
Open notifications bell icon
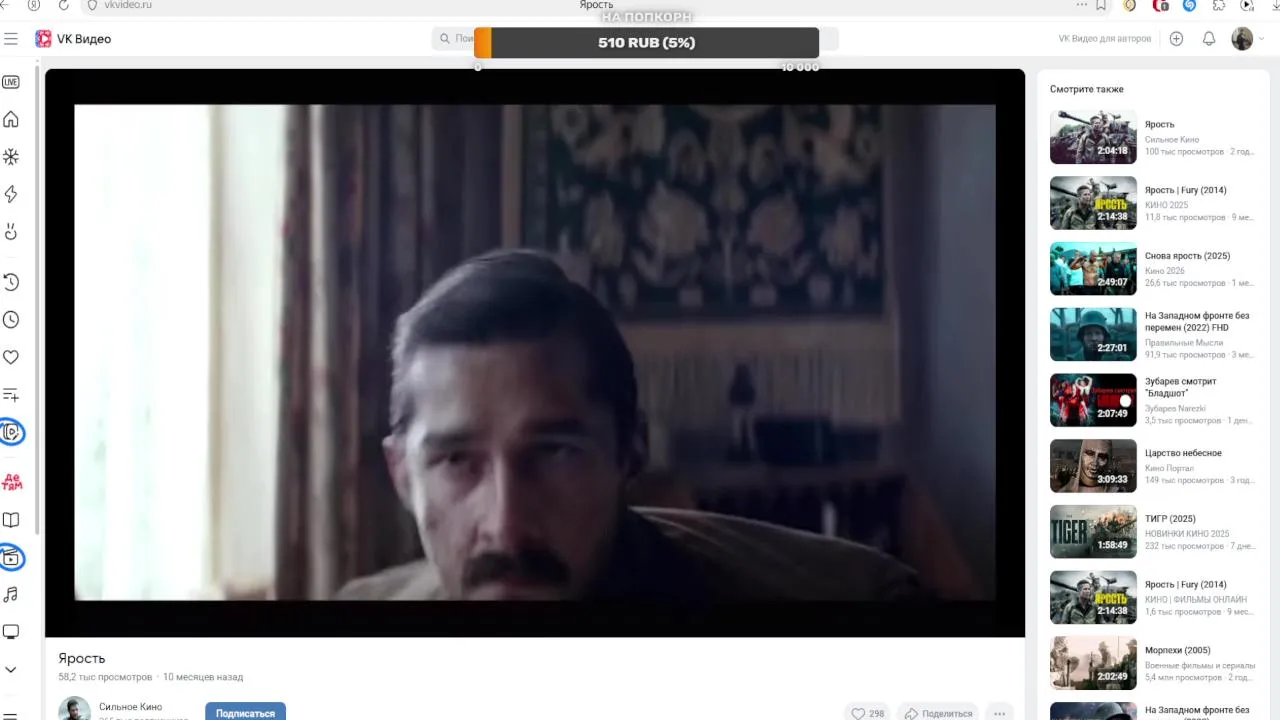[1209, 39]
